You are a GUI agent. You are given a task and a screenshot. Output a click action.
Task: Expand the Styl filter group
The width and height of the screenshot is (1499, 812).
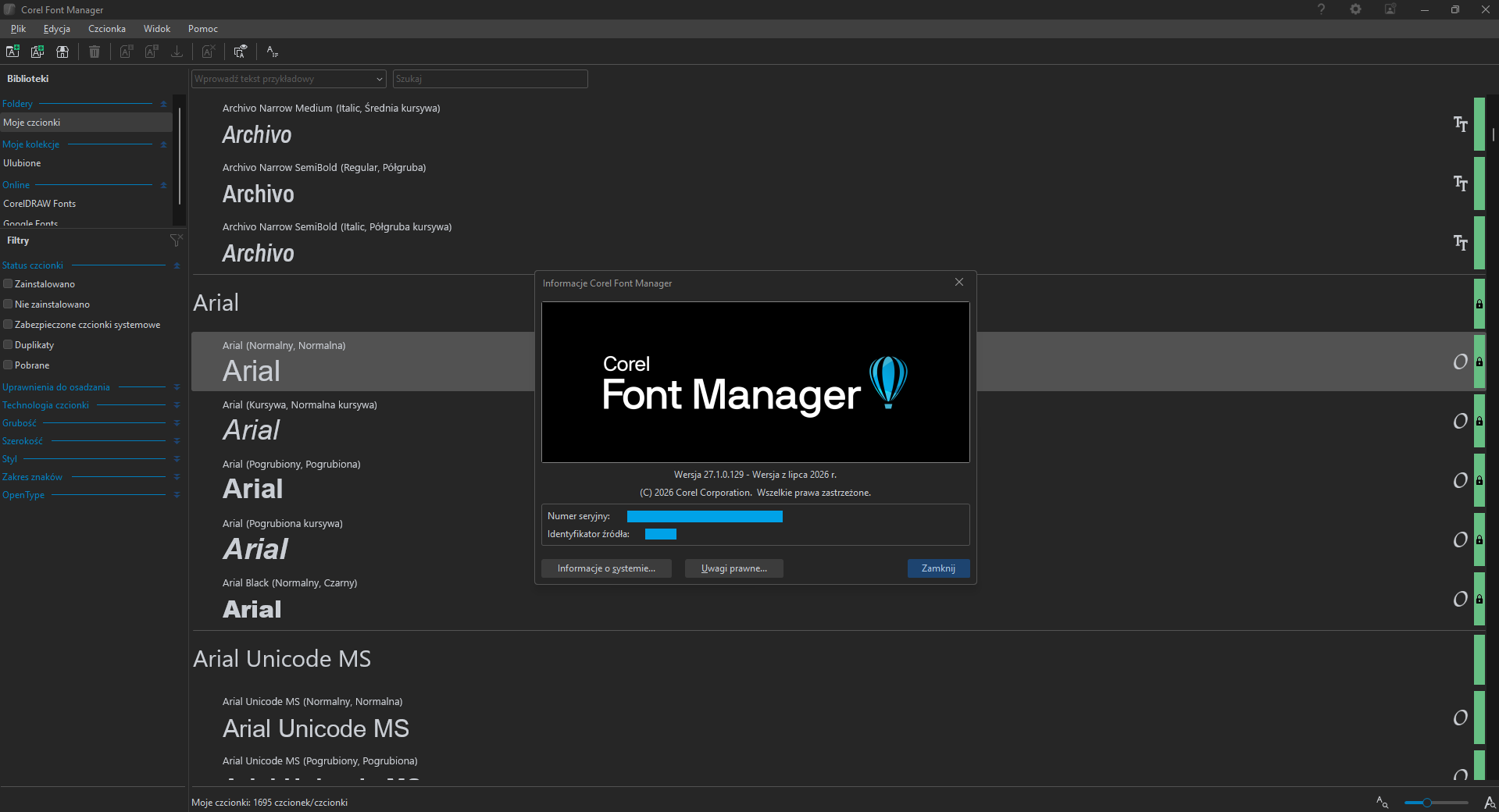pyautogui.click(x=177, y=459)
